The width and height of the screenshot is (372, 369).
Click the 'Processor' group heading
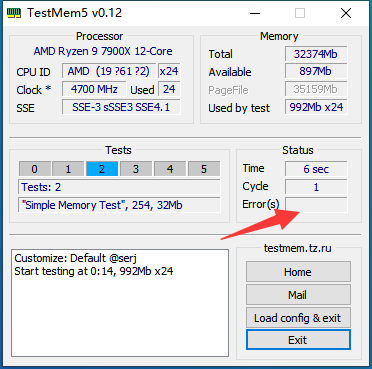pyautogui.click(x=100, y=36)
